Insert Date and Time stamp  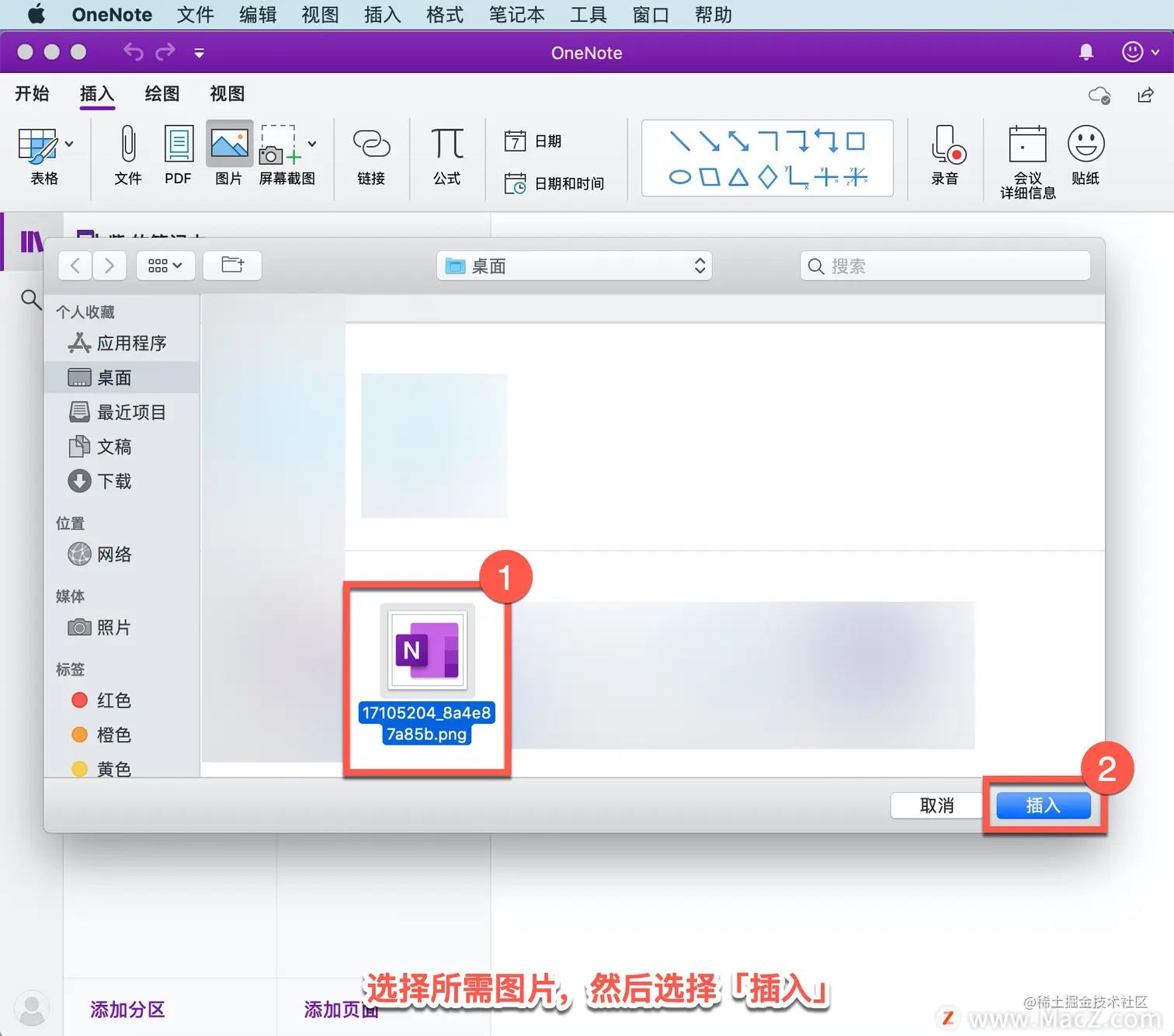[554, 183]
